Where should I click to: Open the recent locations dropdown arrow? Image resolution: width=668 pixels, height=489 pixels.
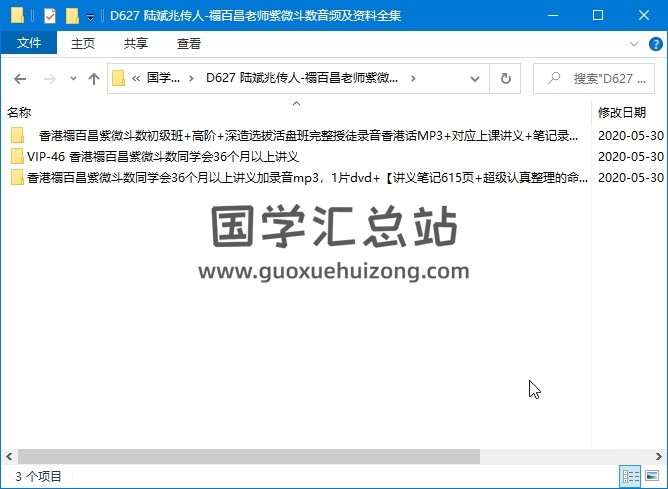tap(73, 78)
